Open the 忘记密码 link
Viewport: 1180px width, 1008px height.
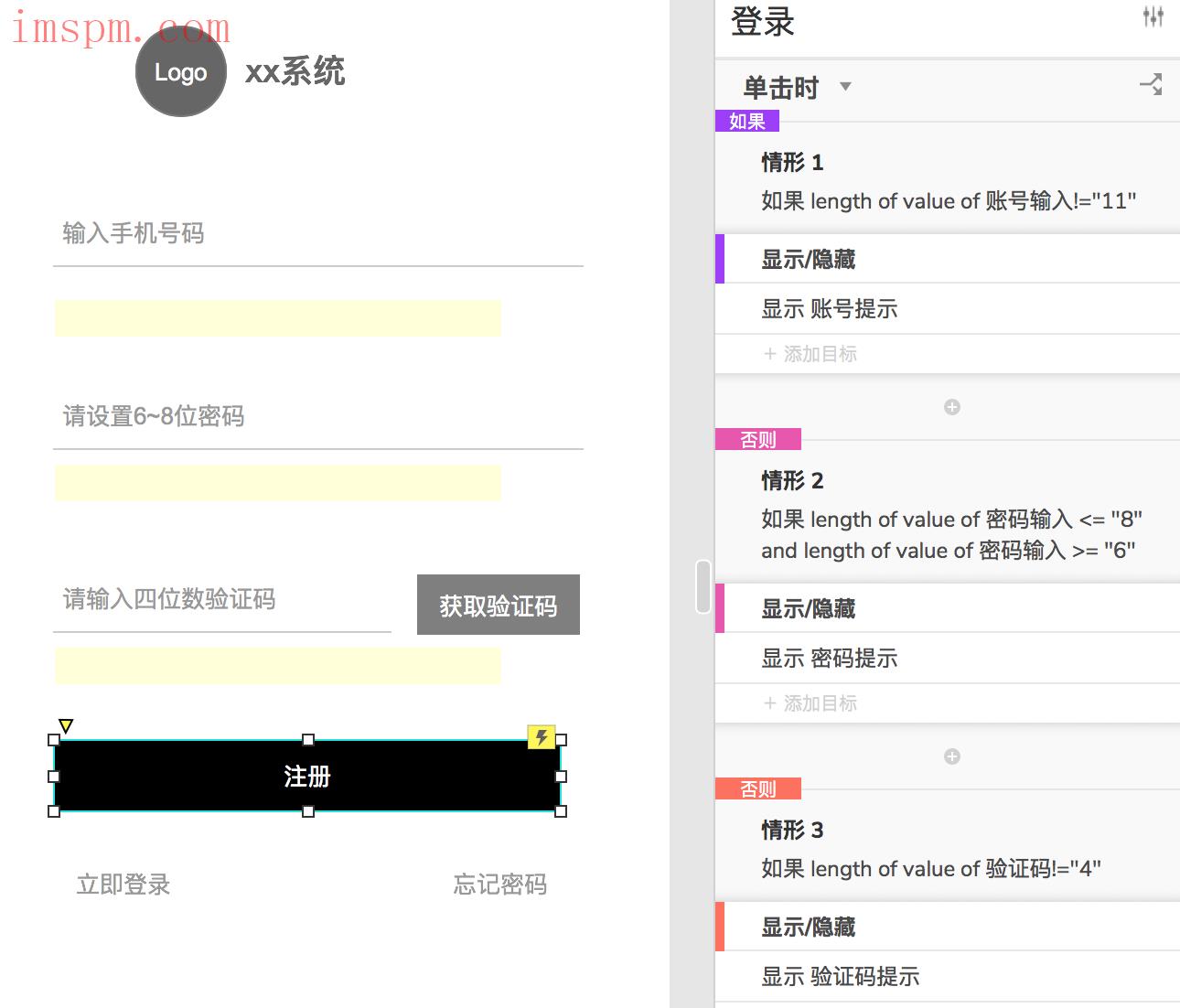500,885
